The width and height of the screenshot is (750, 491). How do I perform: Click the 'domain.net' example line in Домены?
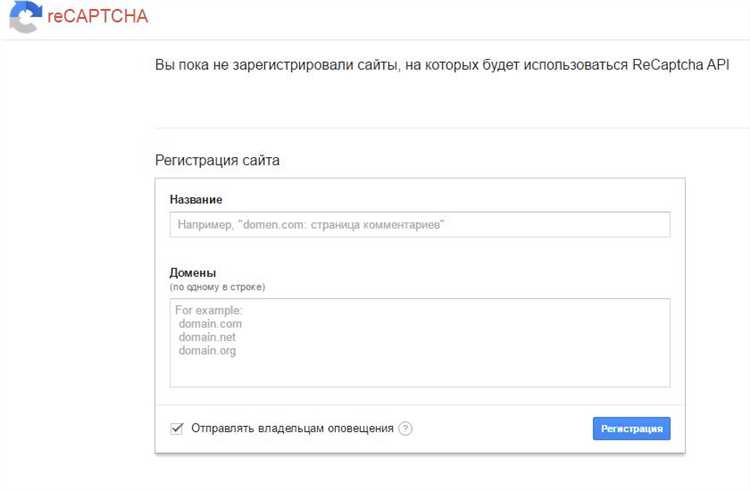[207, 337]
